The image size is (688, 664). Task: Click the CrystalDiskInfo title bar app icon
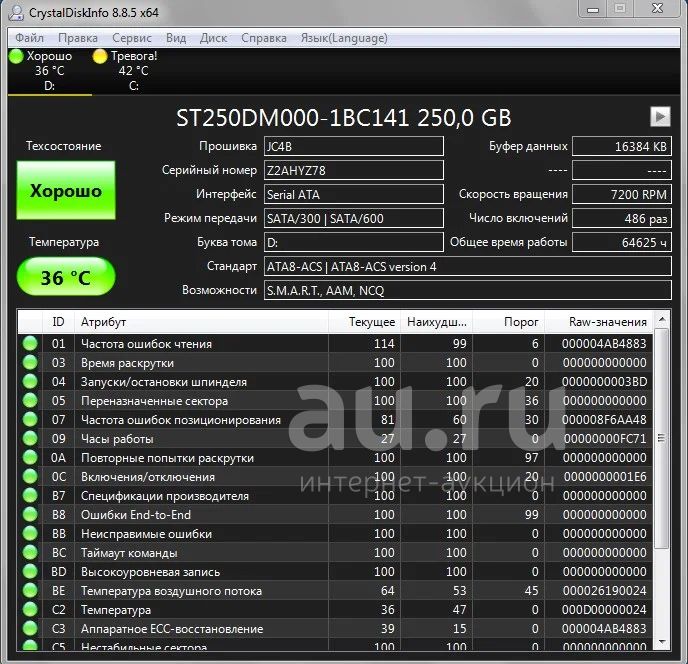click(16, 12)
